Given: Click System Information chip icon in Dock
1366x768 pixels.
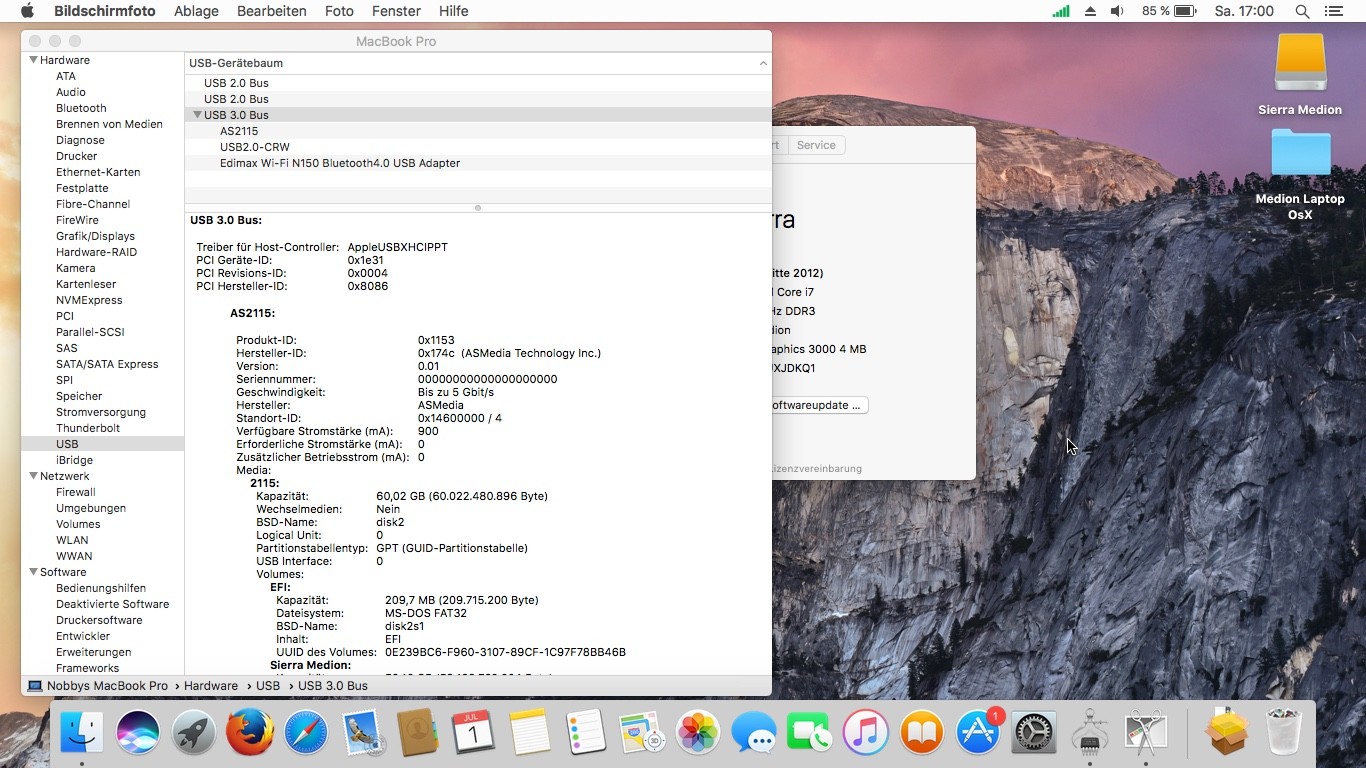Looking at the screenshot, I should 1090,733.
